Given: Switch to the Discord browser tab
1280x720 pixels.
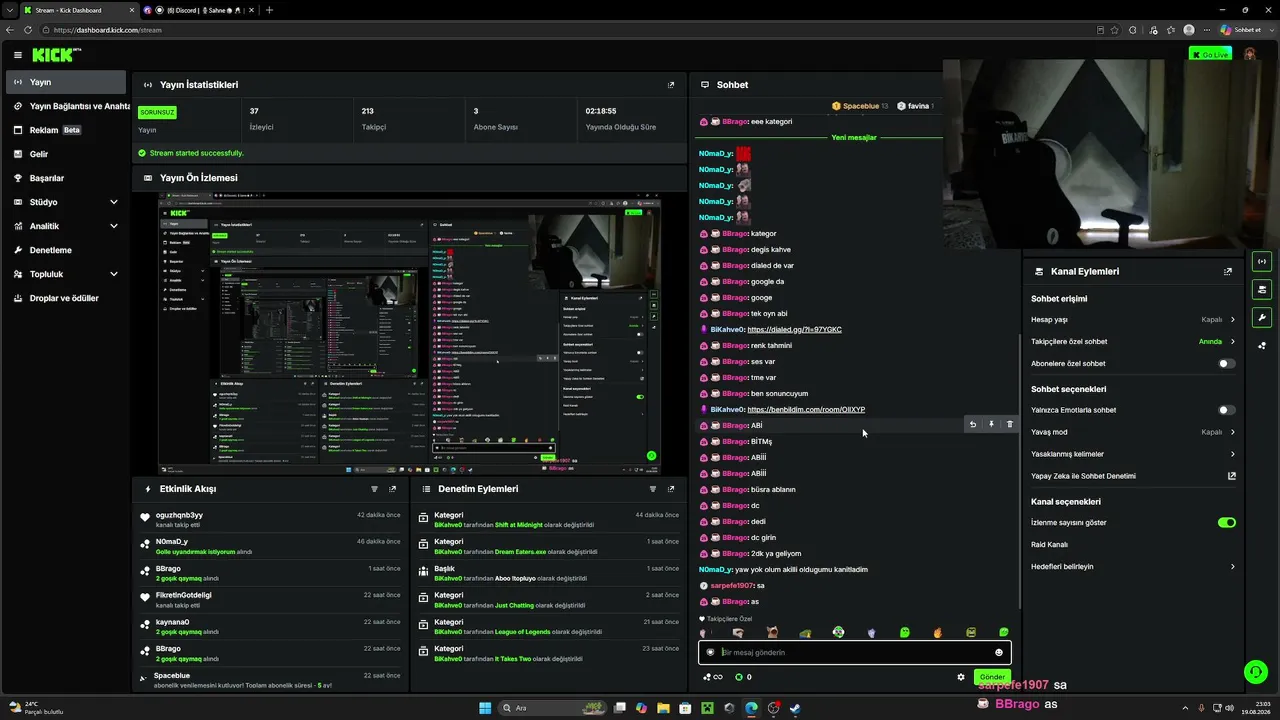Looking at the screenshot, I should (x=198, y=10).
